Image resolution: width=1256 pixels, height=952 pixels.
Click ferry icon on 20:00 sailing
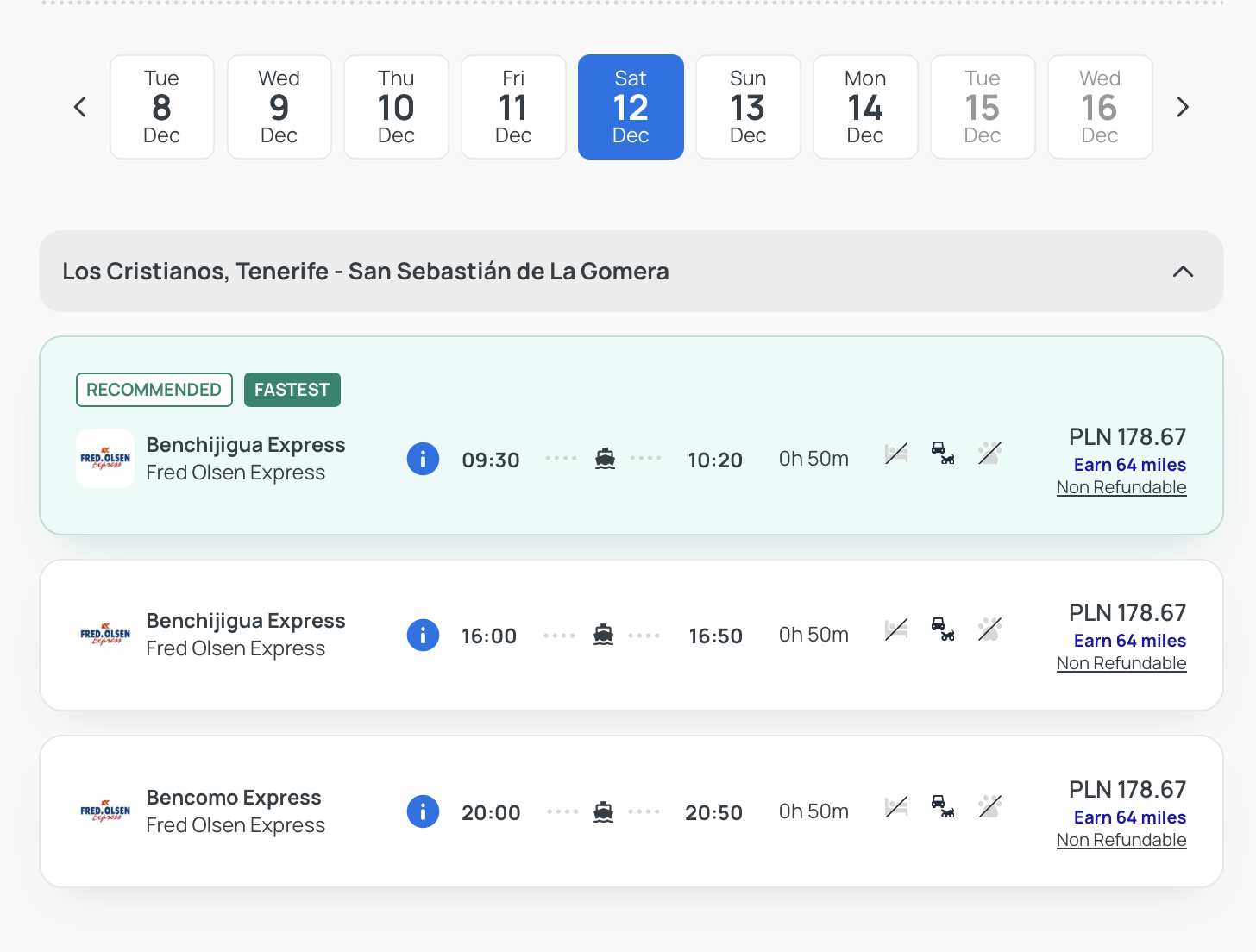coord(604,811)
